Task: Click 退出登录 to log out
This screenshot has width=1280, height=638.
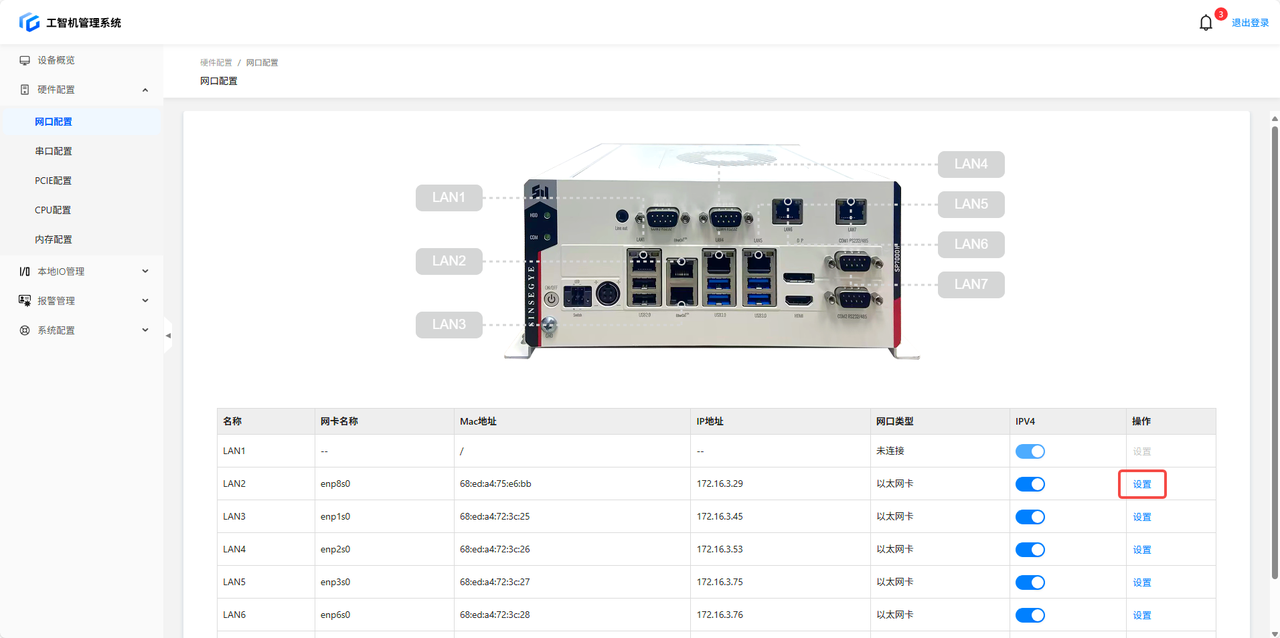Action: (1250, 23)
